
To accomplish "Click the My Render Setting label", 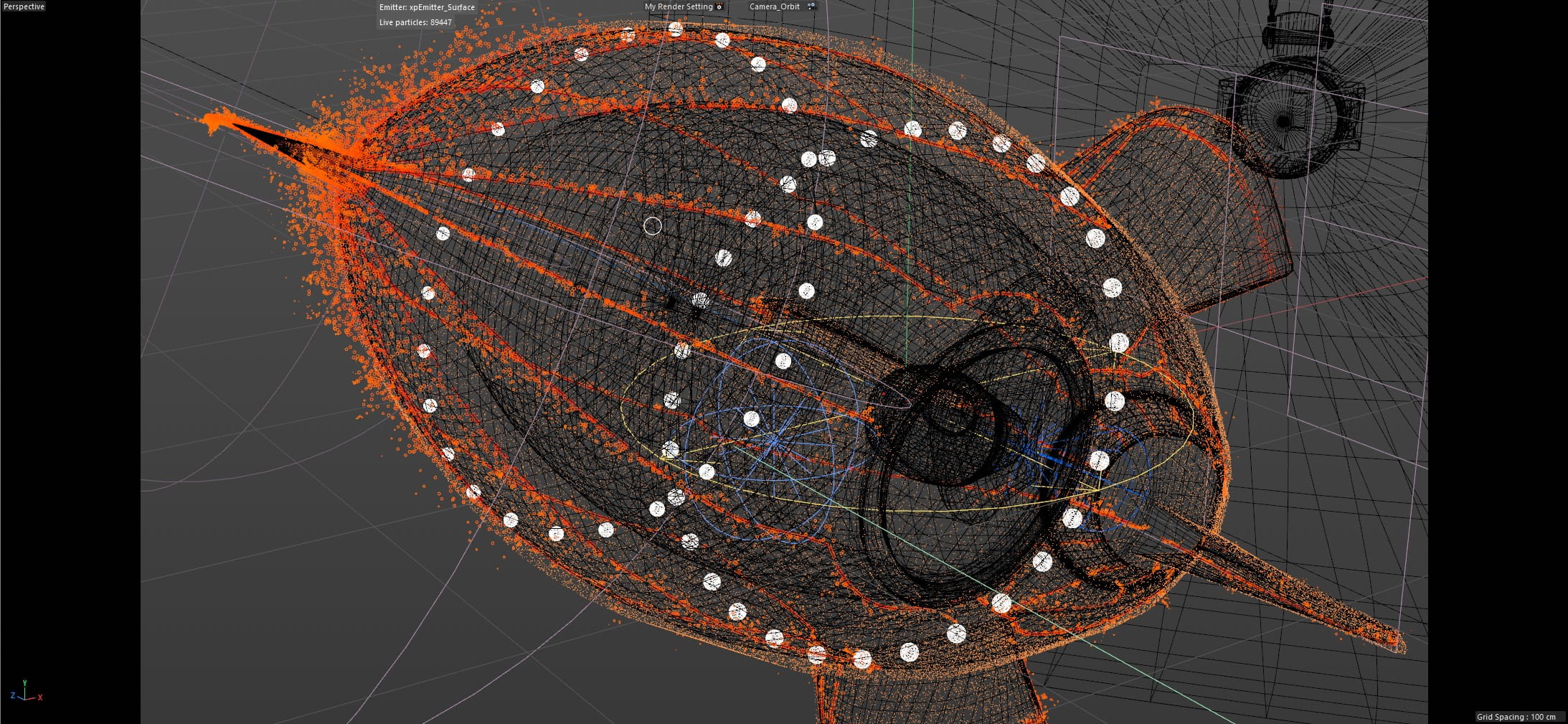I will (x=678, y=6).
